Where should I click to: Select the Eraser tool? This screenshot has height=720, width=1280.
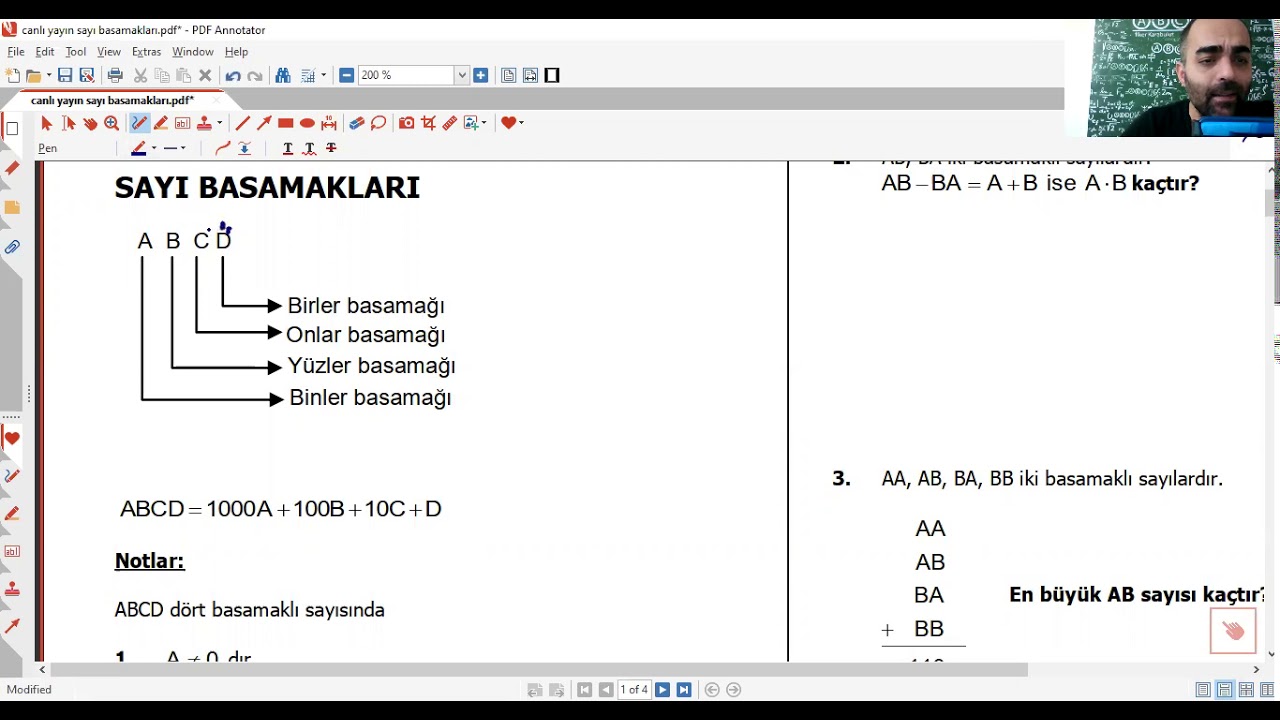[356, 123]
